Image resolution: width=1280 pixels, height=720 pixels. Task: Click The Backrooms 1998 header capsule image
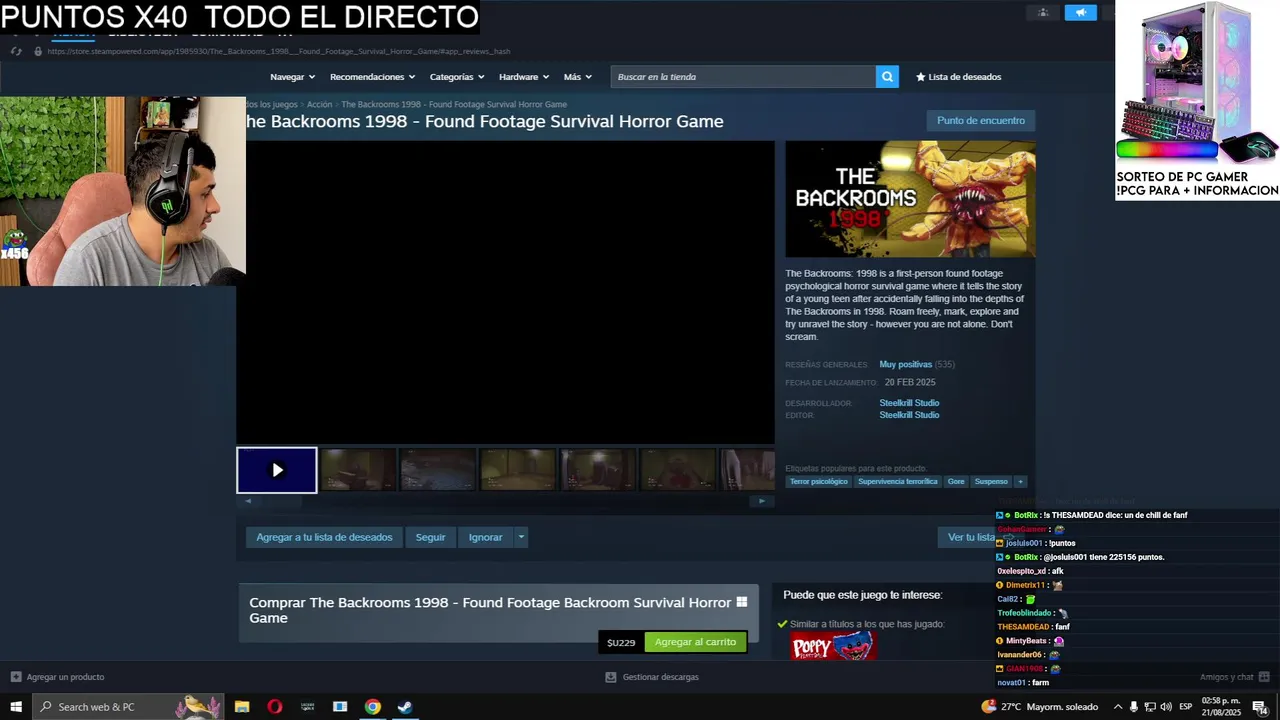910,199
